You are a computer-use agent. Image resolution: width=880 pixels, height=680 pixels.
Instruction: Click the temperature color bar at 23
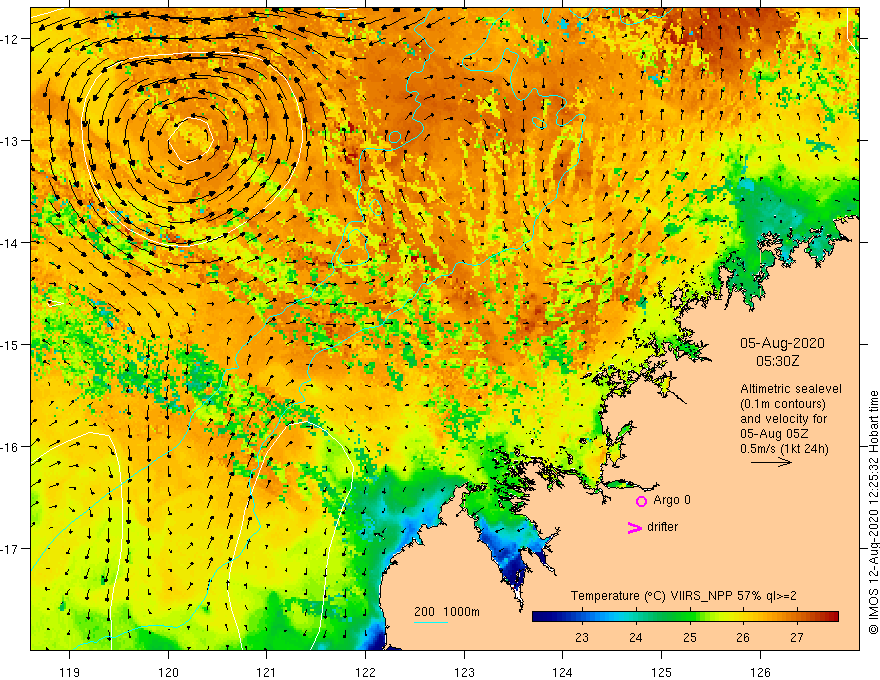coord(582,617)
